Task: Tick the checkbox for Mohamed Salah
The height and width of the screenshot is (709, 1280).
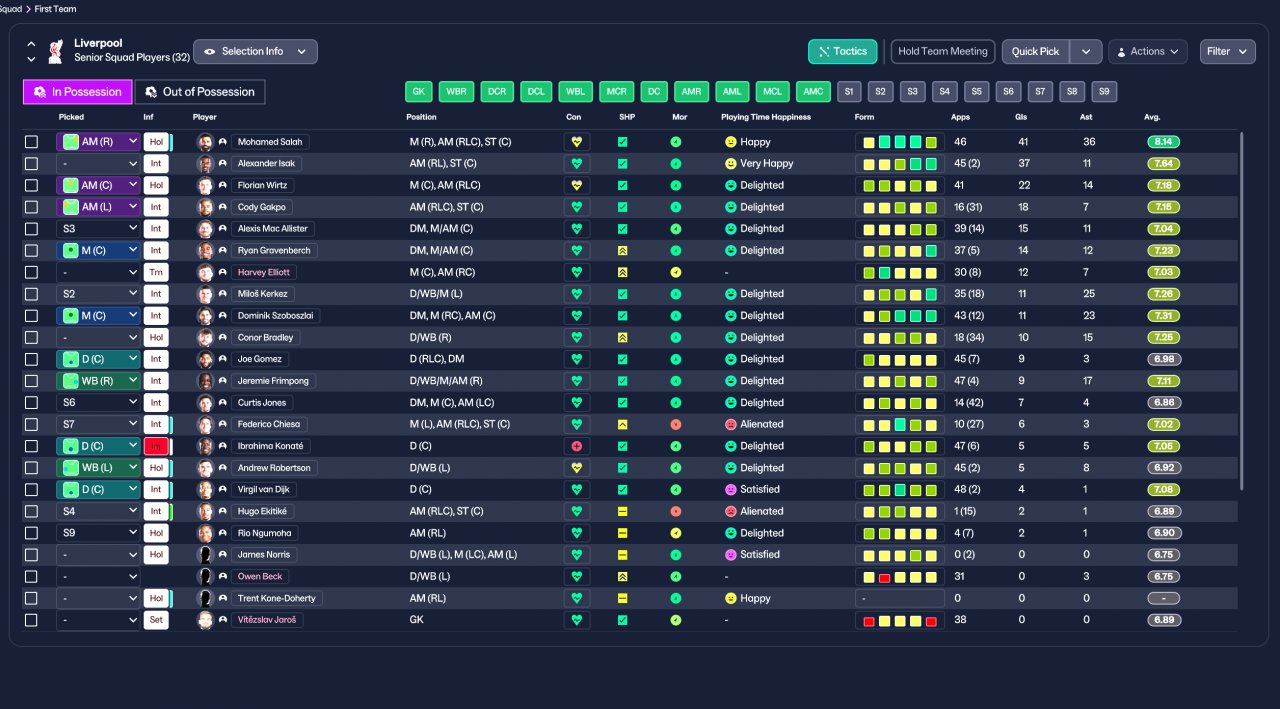Action: (x=31, y=142)
